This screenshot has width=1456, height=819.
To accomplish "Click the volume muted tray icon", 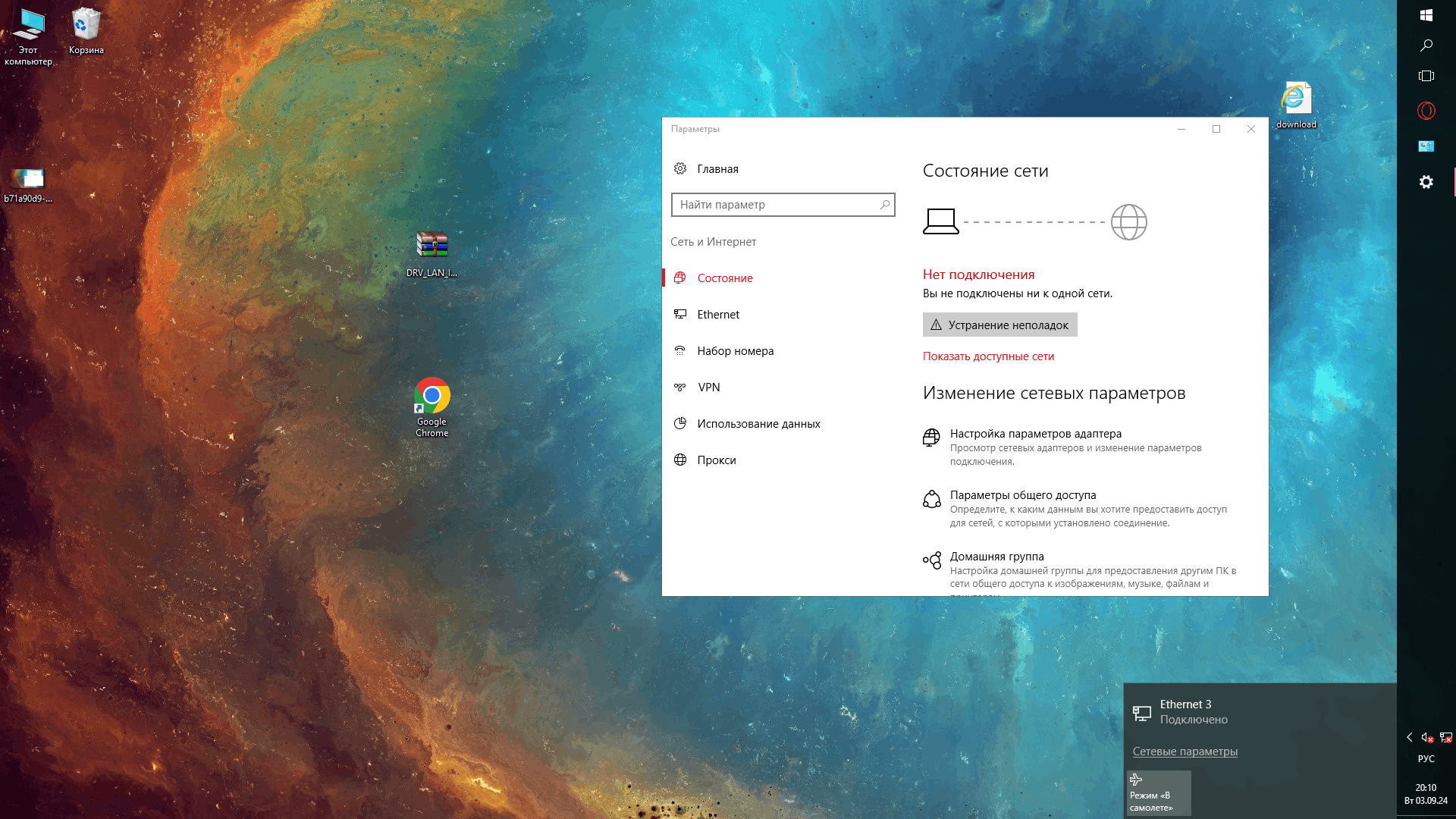I will (x=1426, y=737).
